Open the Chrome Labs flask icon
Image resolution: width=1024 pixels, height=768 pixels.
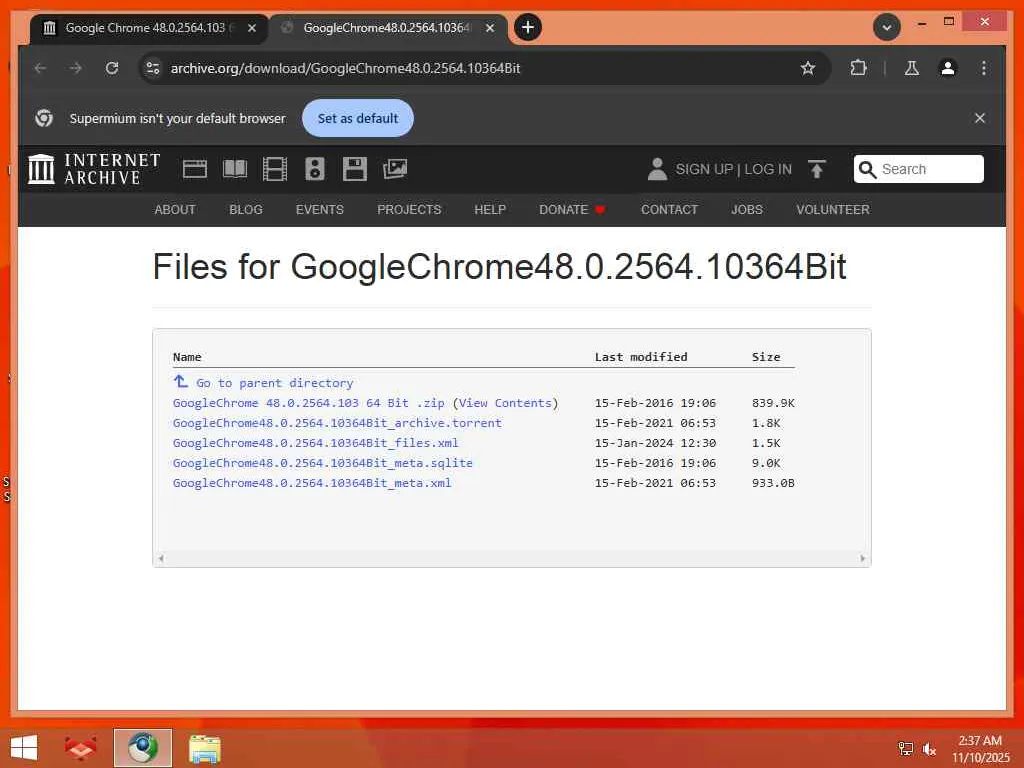point(912,68)
